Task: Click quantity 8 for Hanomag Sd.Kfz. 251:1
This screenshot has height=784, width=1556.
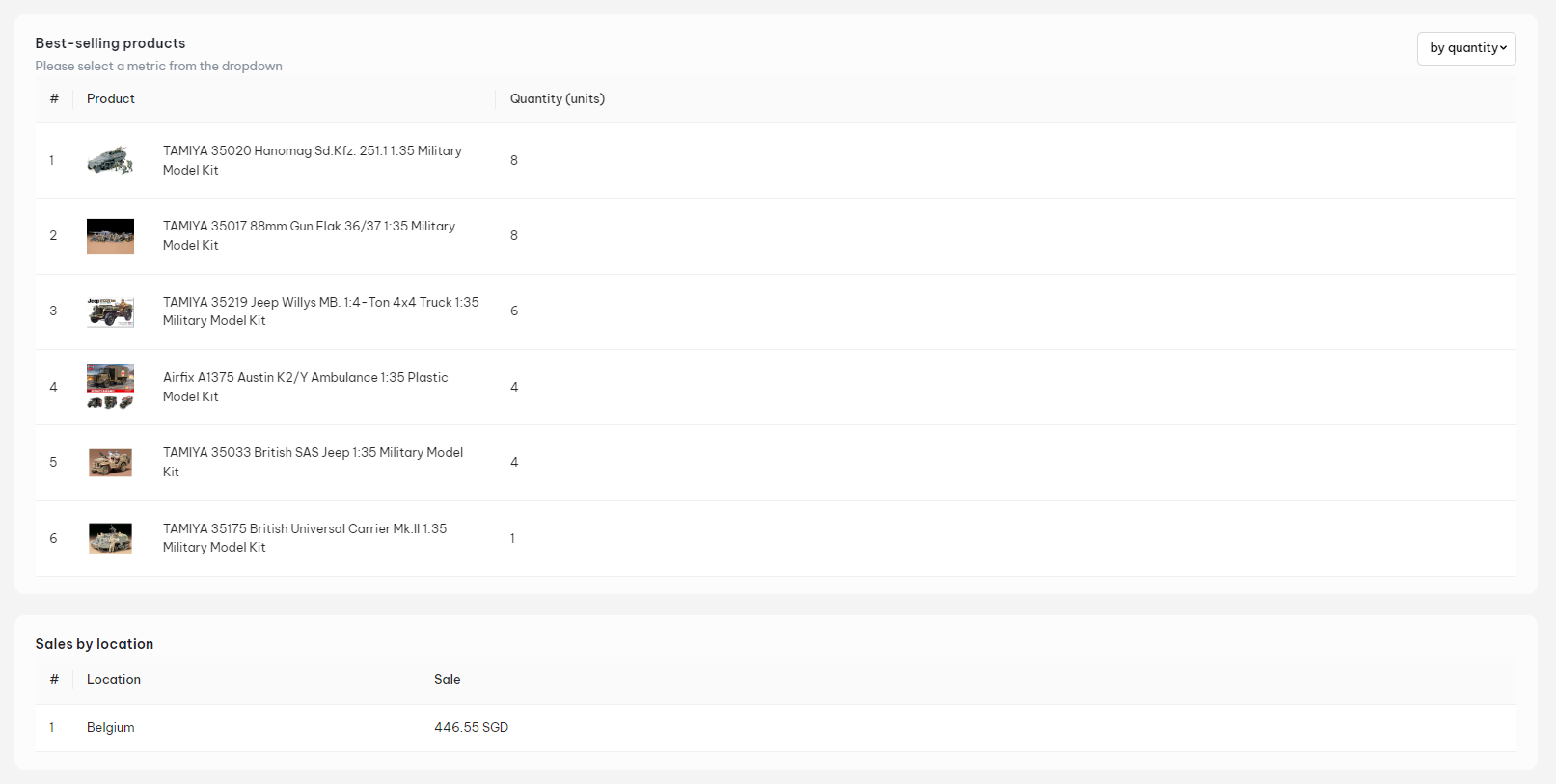Action: coord(514,160)
